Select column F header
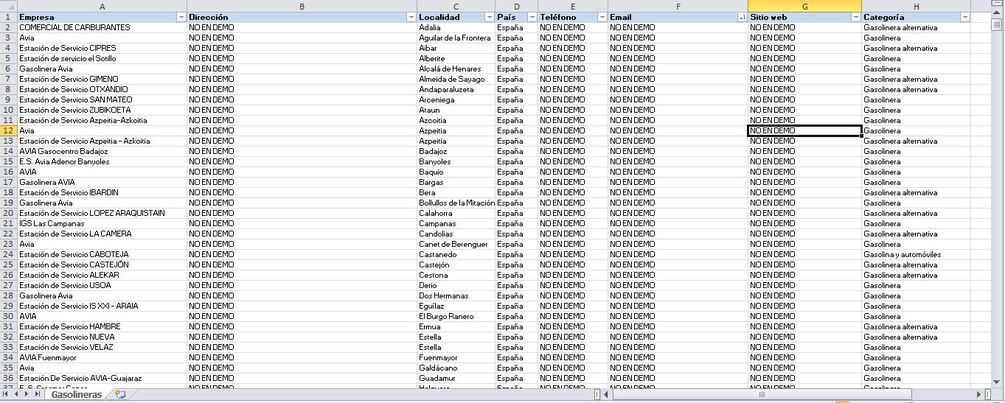Image resolution: width=1005 pixels, height=403 pixels. [677, 6]
